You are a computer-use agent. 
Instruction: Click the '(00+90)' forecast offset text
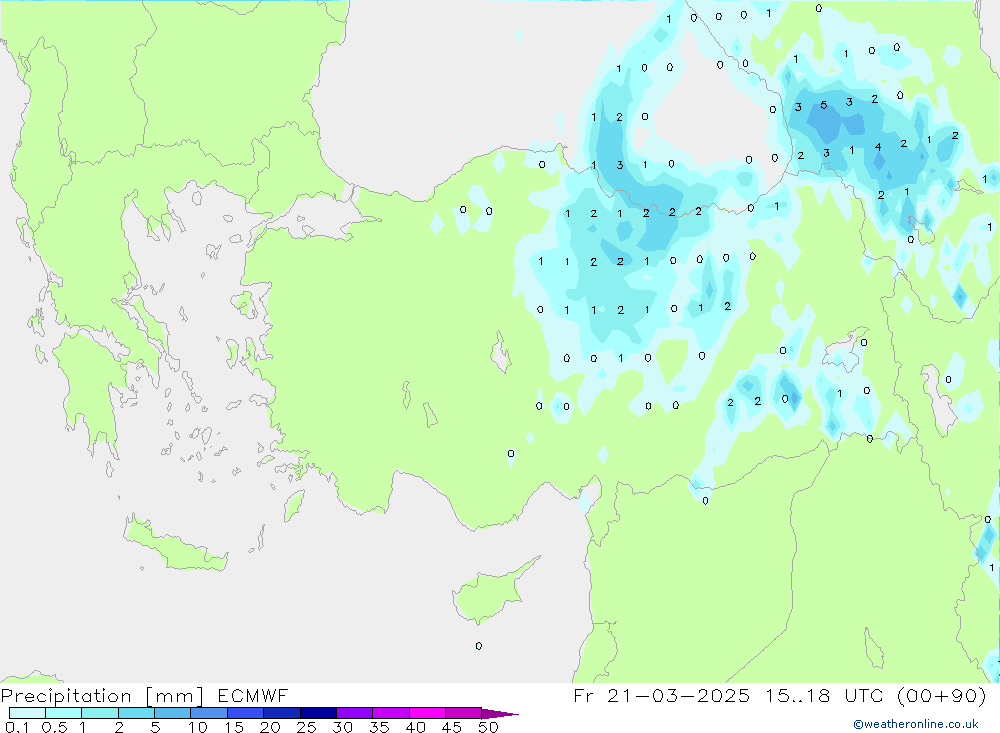click(942, 695)
